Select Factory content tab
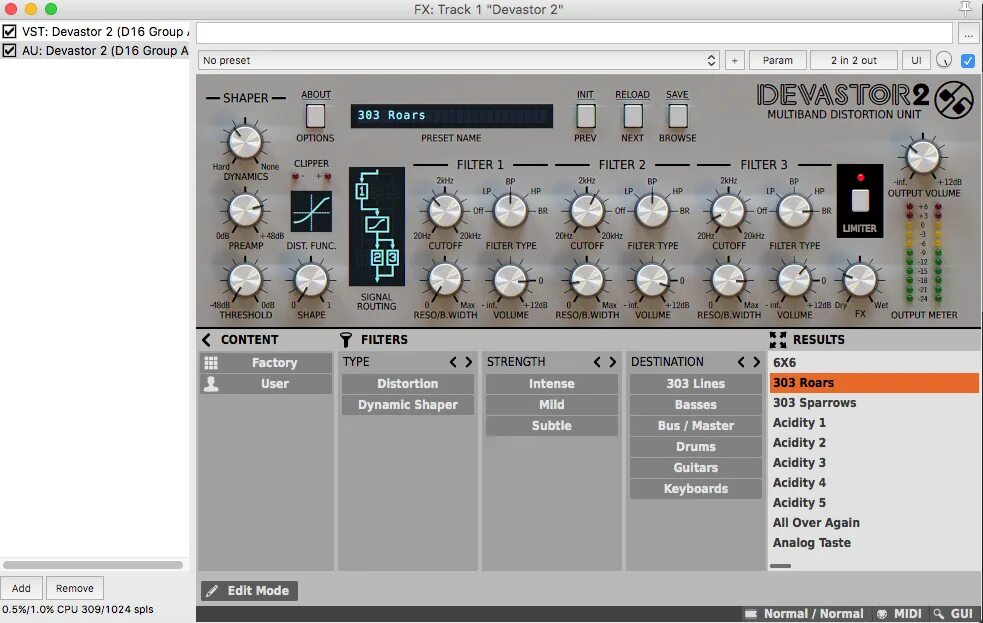This screenshot has height=623, width=983. point(266,363)
